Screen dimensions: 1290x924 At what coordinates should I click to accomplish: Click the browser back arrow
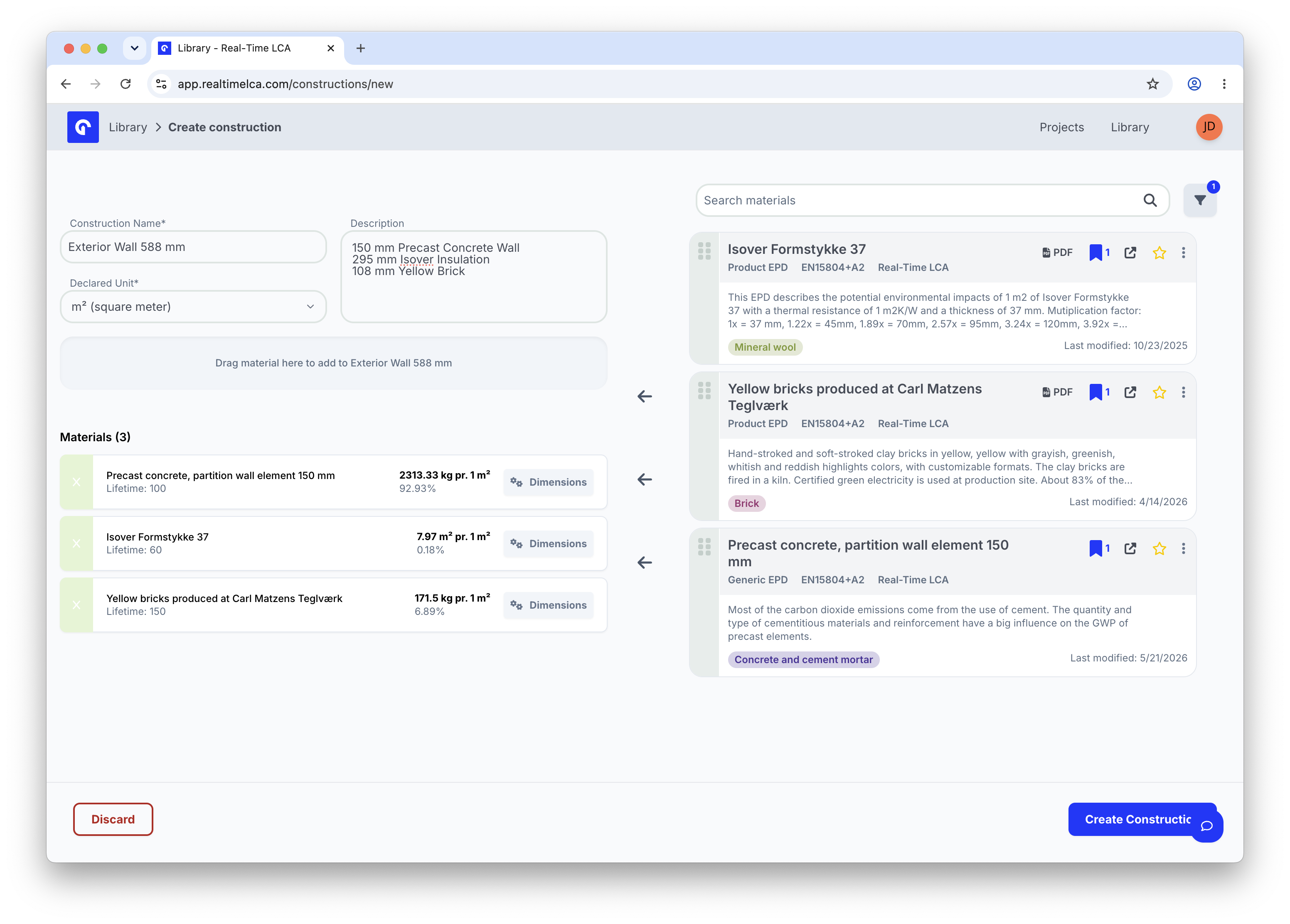[65, 84]
